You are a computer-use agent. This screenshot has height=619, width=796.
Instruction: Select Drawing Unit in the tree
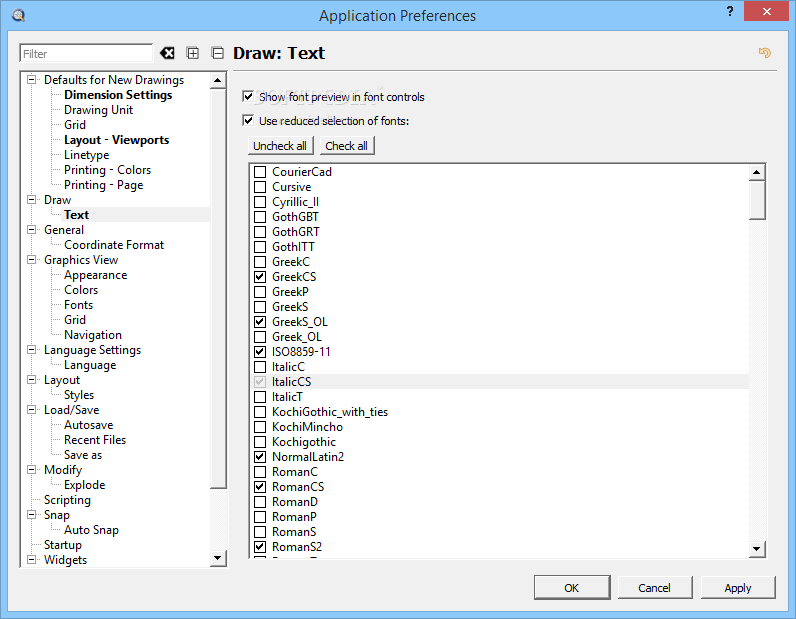click(x=98, y=110)
